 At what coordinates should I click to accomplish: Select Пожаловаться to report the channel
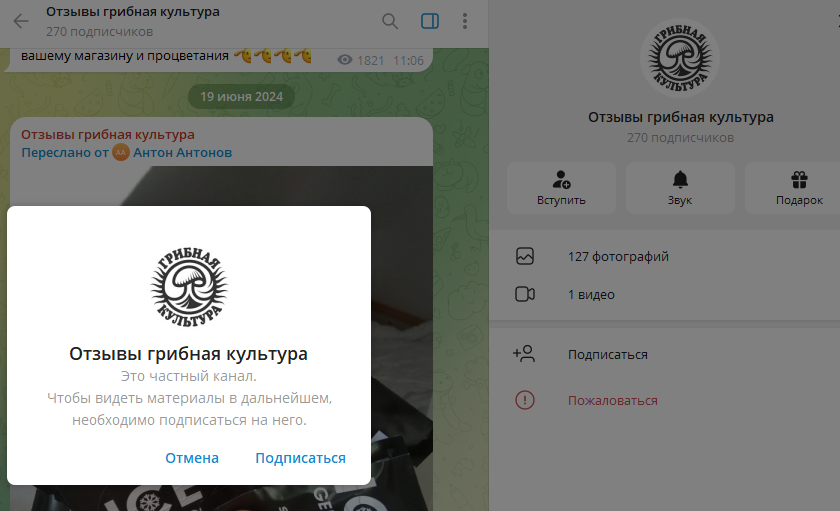coord(664,401)
